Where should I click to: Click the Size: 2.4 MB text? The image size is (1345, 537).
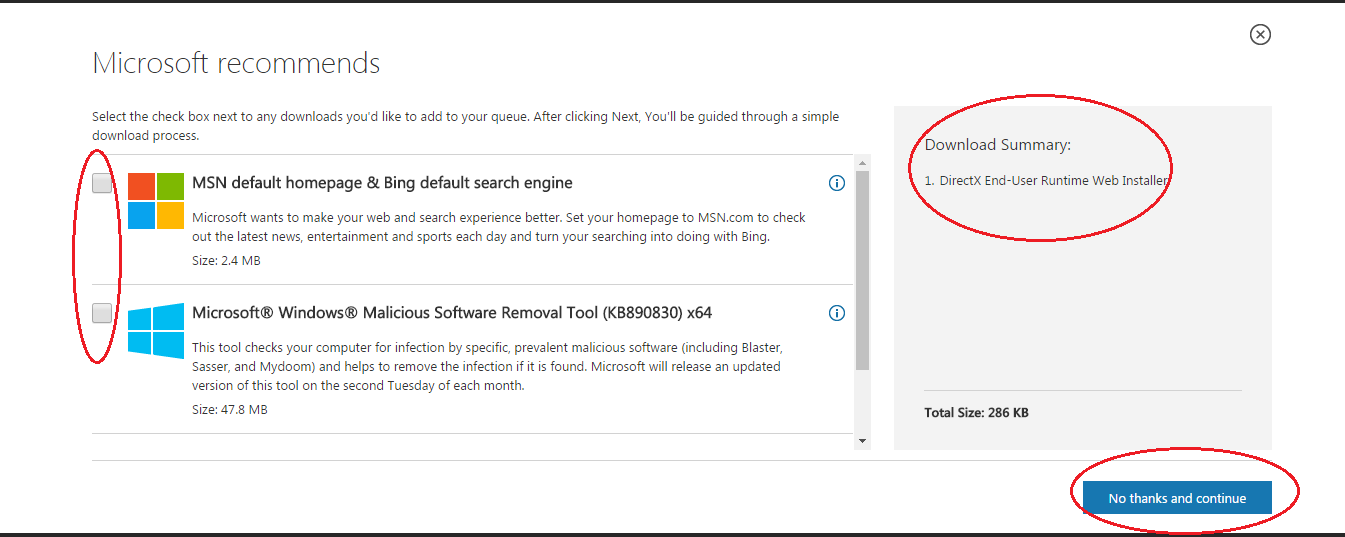tap(226, 261)
